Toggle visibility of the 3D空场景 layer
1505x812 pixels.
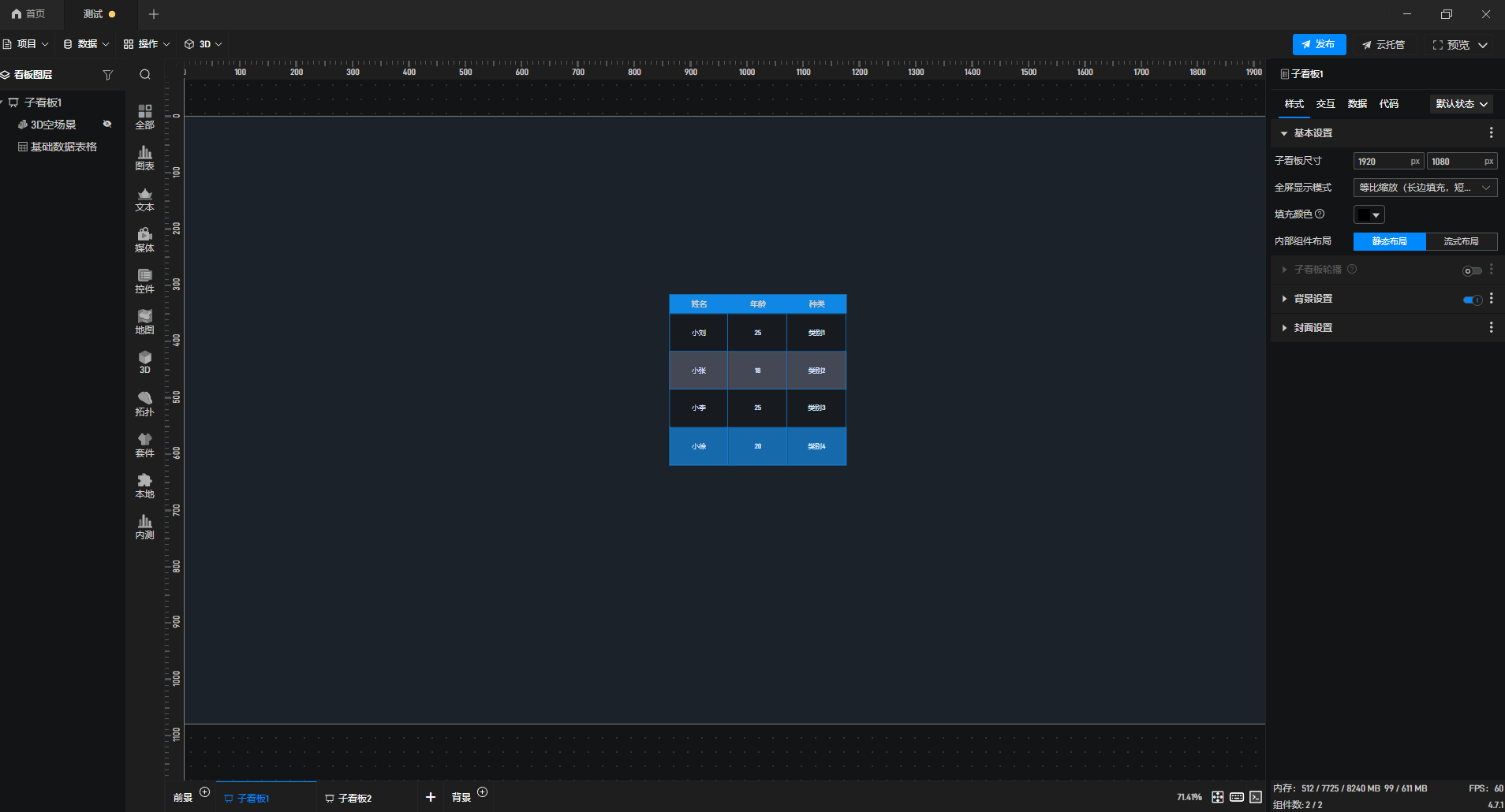click(107, 125)
